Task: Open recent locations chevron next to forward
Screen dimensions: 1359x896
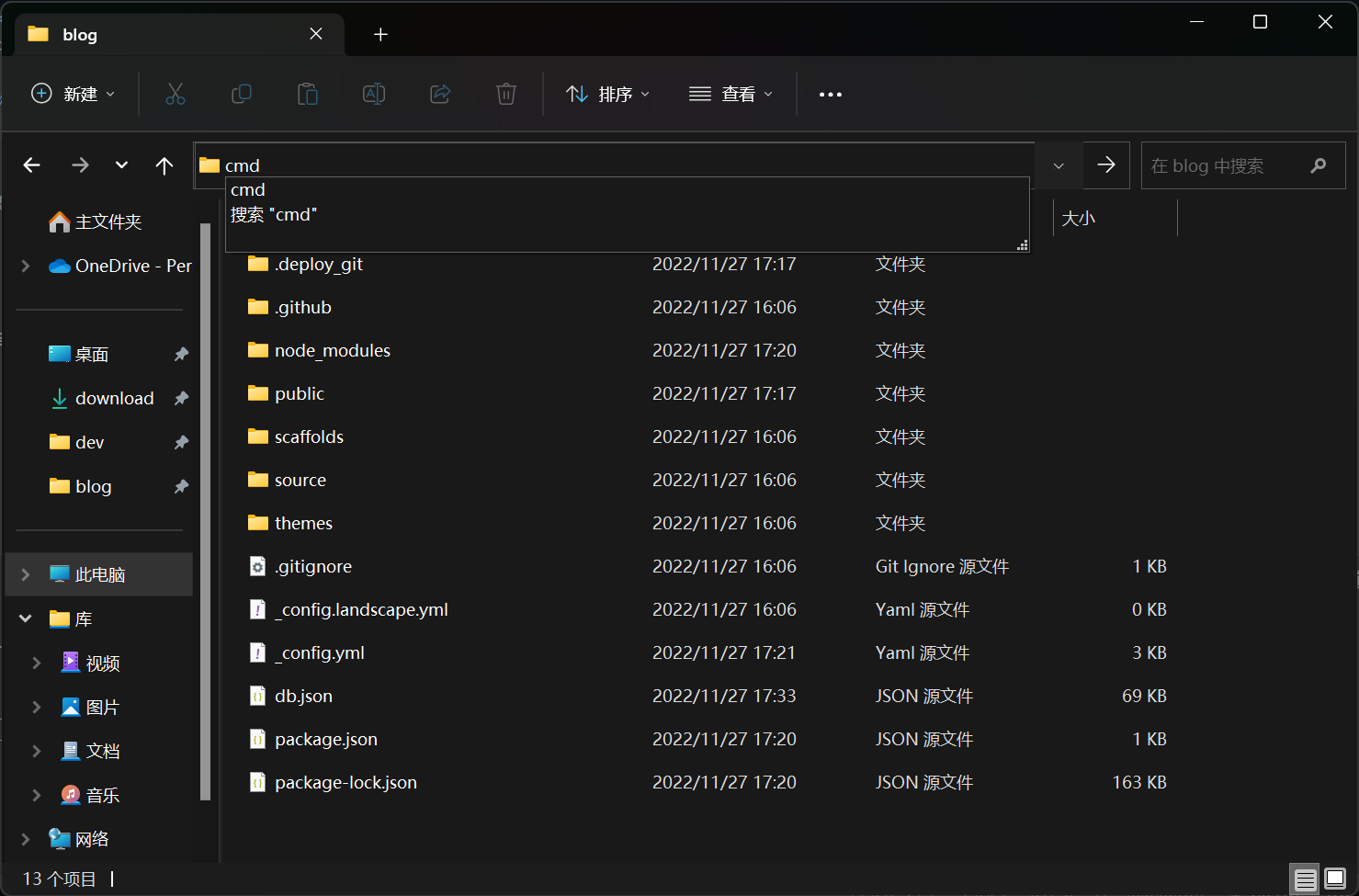Action: click(121, 165)
